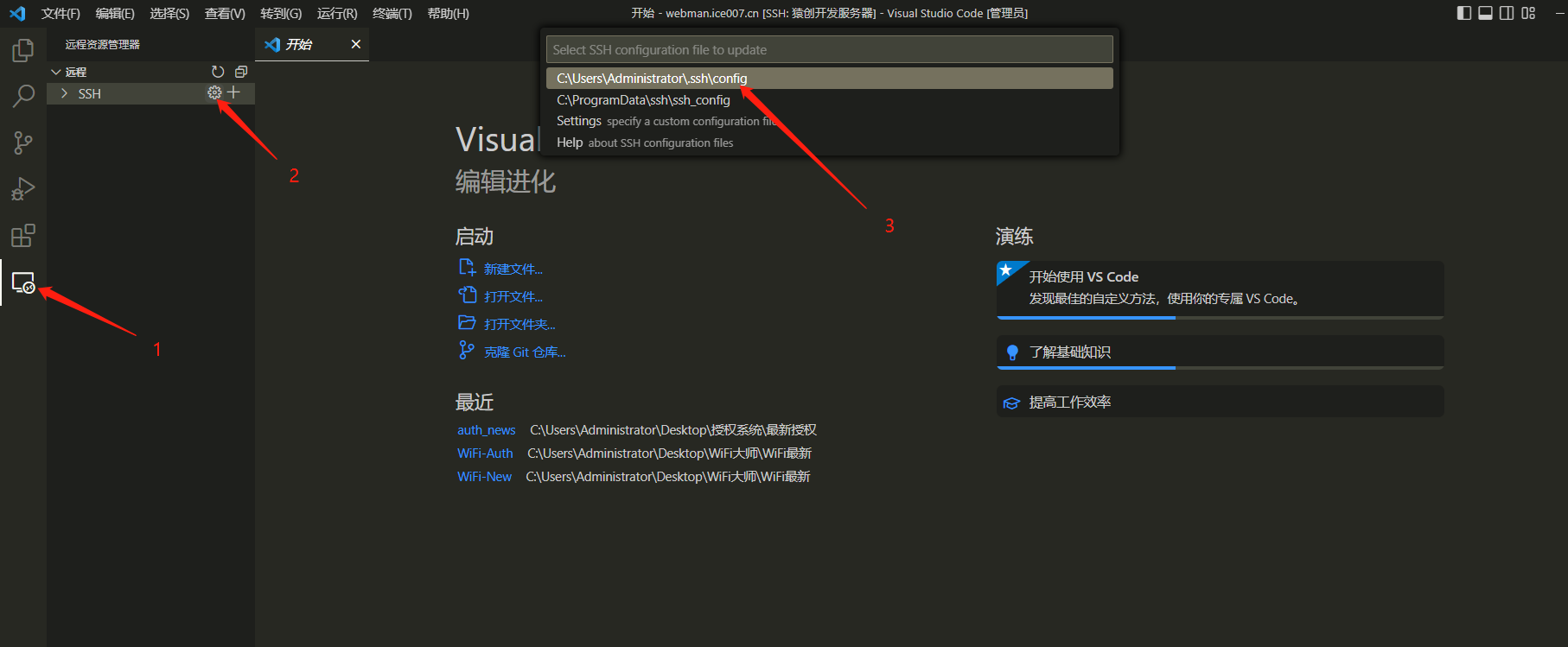Open the 了解基础知识 walkthrough
This screenshot has width=1568, height=647.
1220,352
